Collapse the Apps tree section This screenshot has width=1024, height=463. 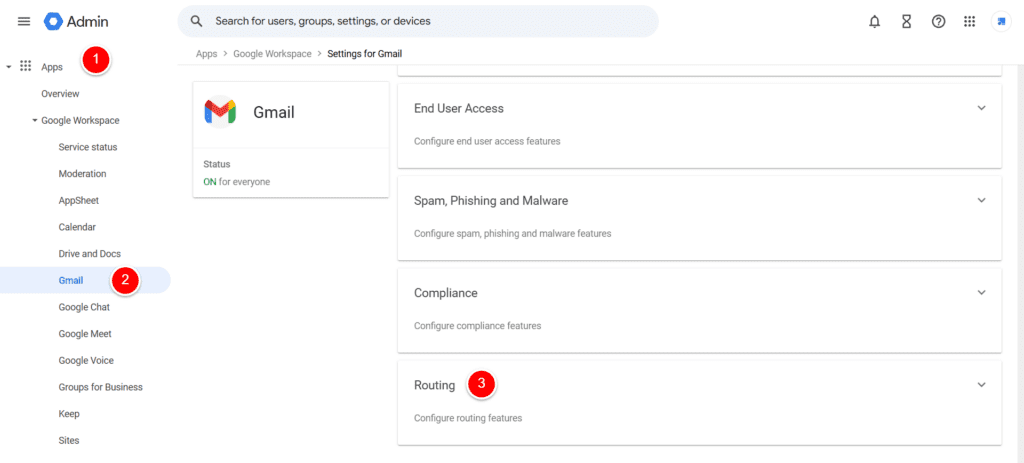(8, 67)
